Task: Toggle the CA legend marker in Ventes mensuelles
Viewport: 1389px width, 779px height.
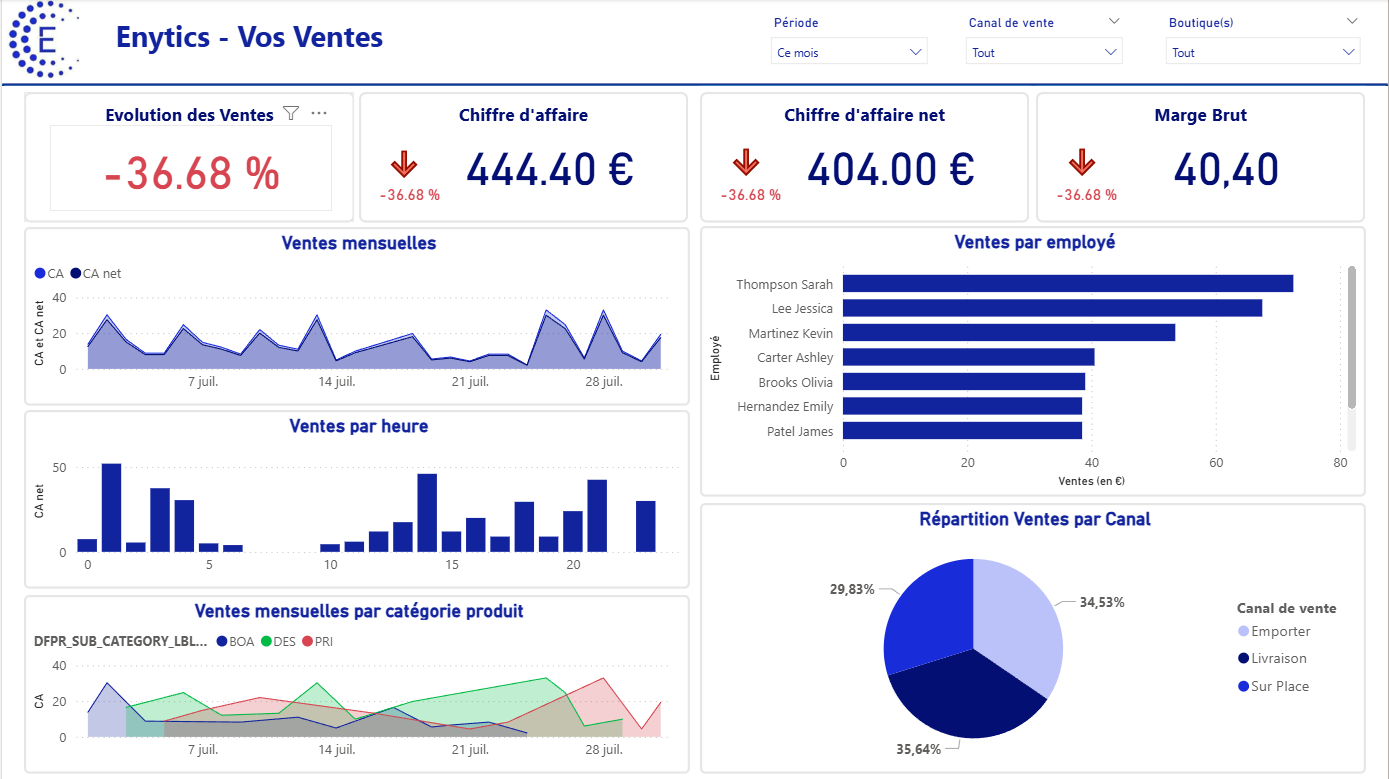Action: pos(40,274)
